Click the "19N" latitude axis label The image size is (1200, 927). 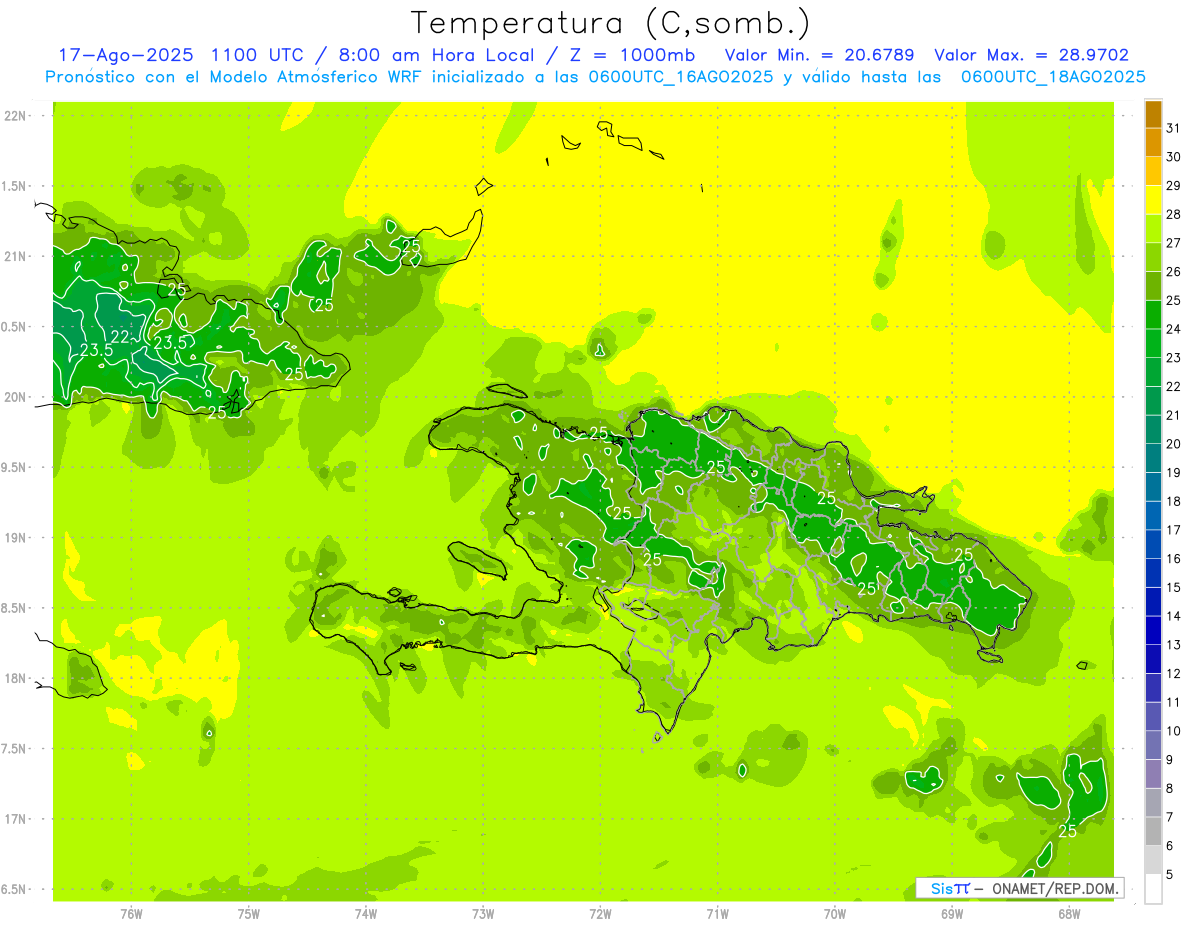click(16, 538)
